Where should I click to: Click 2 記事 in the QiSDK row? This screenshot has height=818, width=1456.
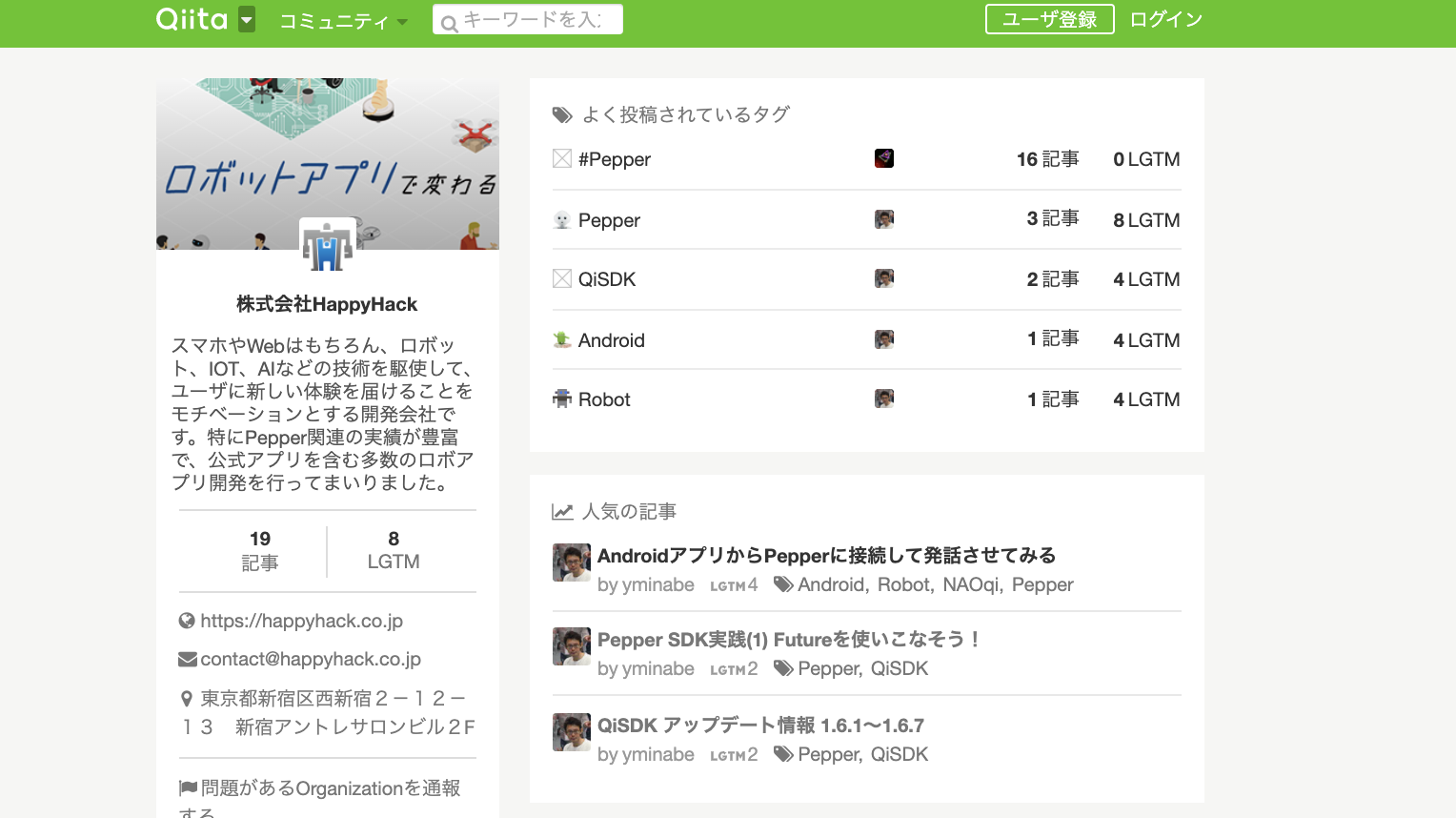(1053, 279)
